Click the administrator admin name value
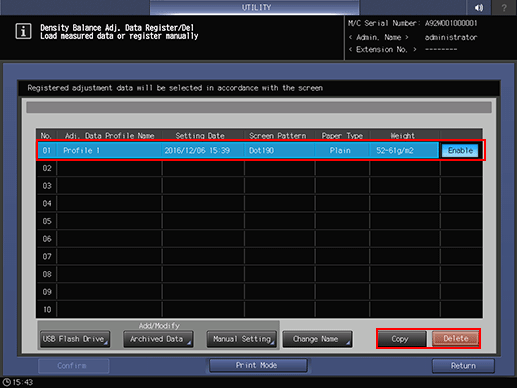 (451, 37)
